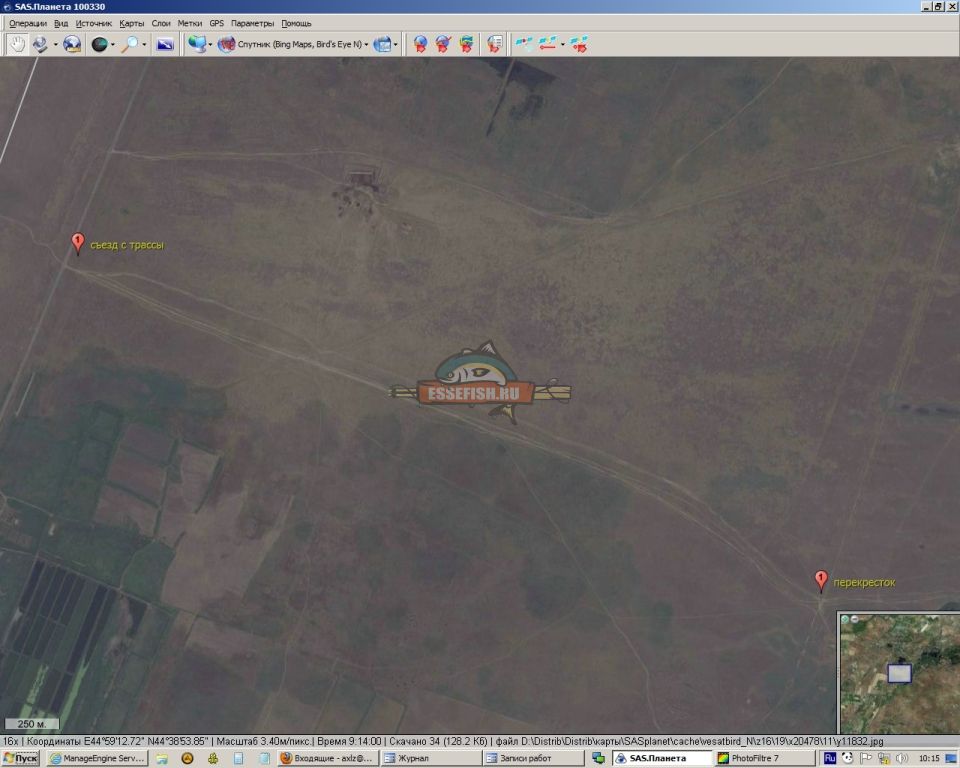
Task: Expand the GPS track dropdown arrow
Action: [563, 44]
